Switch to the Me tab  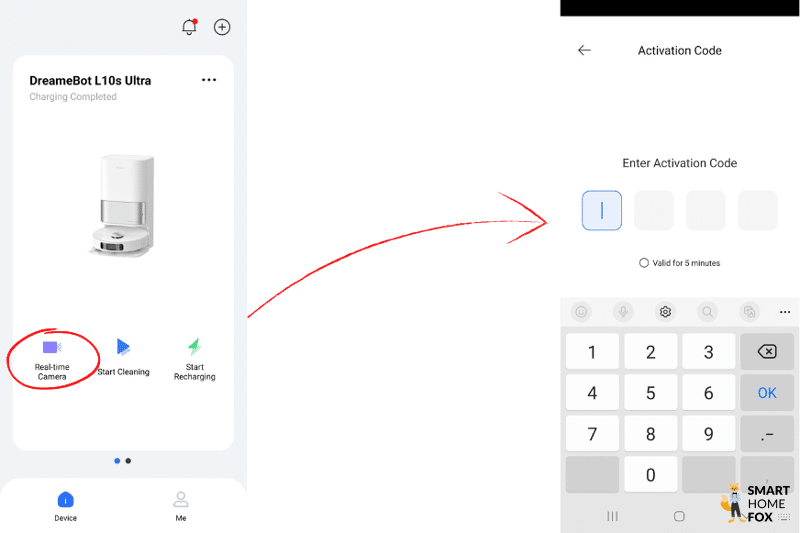[x=181, y=506]
